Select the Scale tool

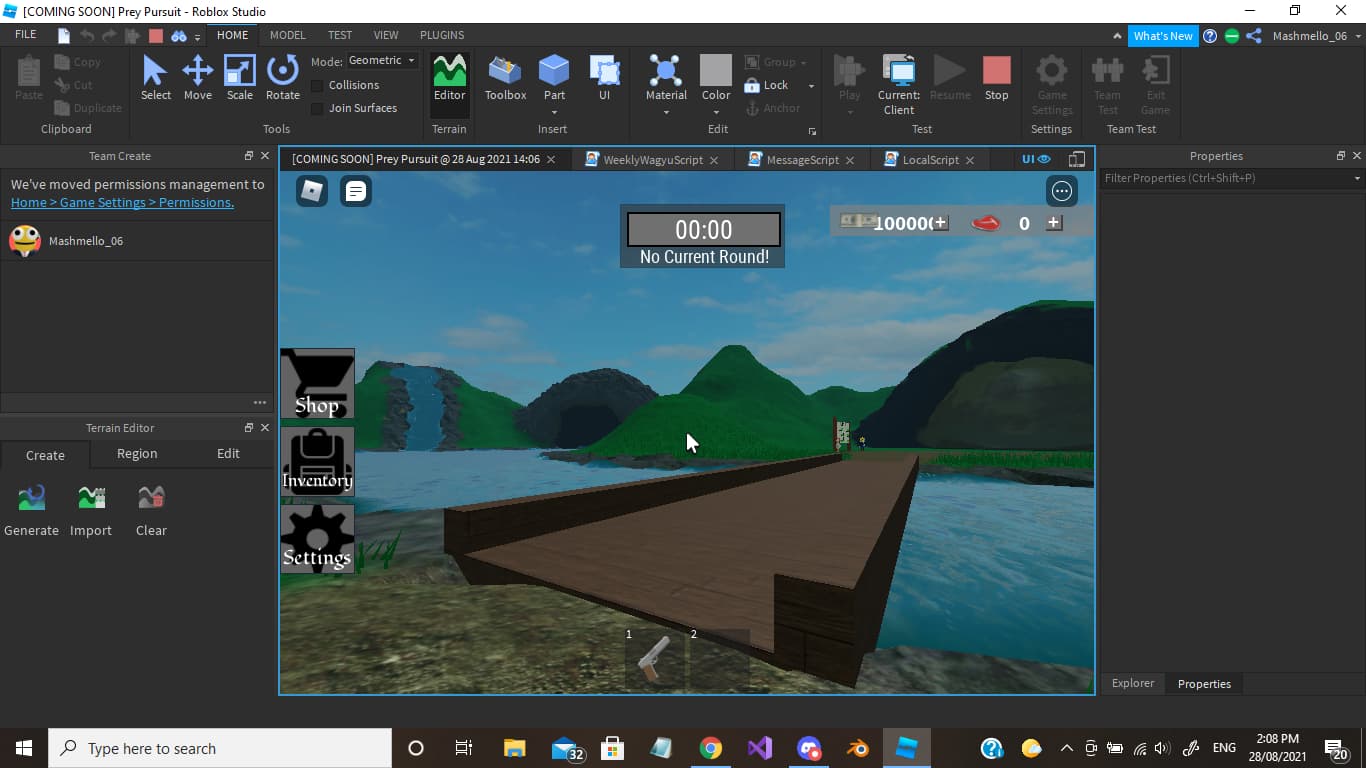click(239, 75)
